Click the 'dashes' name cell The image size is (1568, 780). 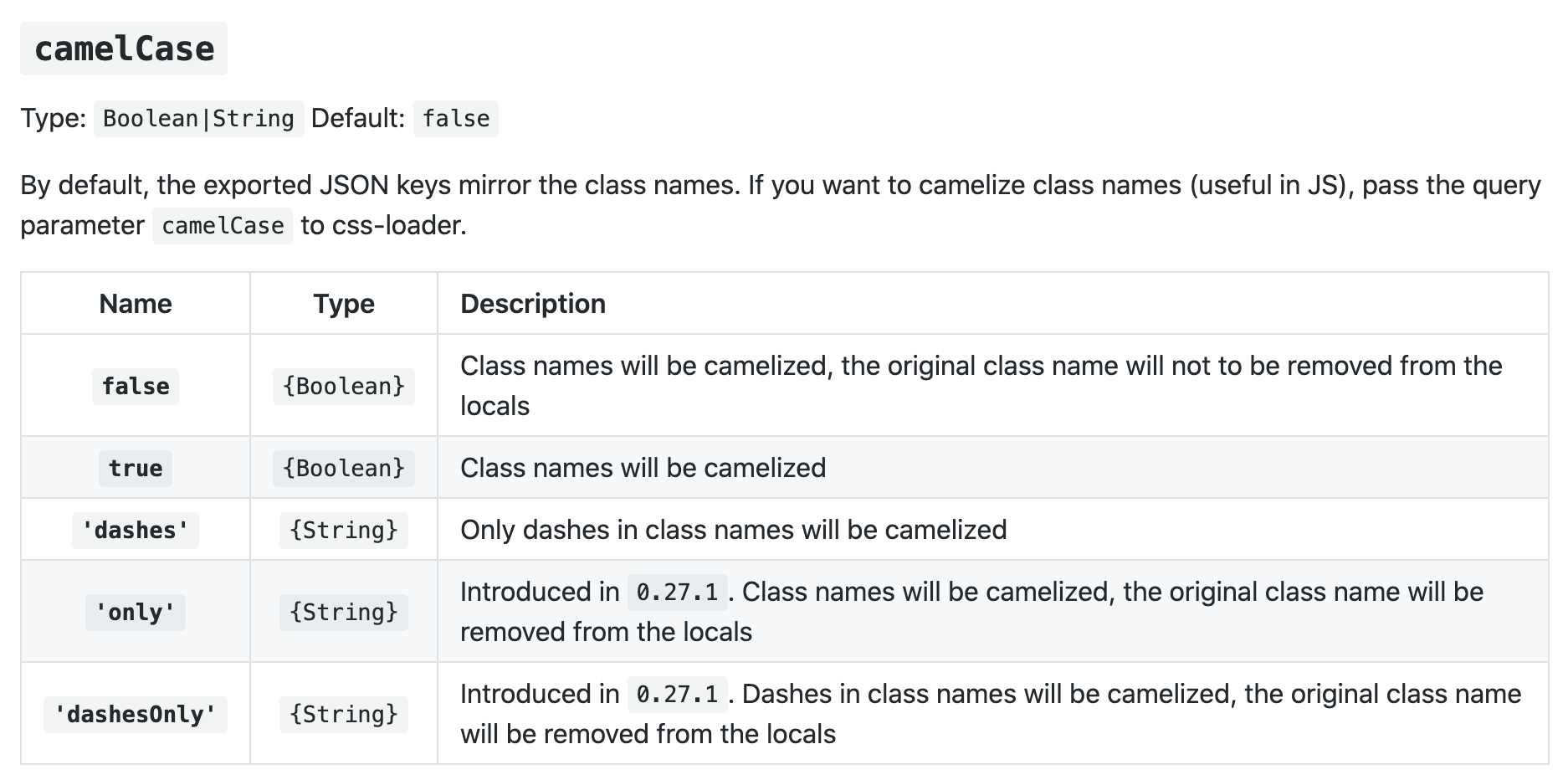[x=136, y=530]
